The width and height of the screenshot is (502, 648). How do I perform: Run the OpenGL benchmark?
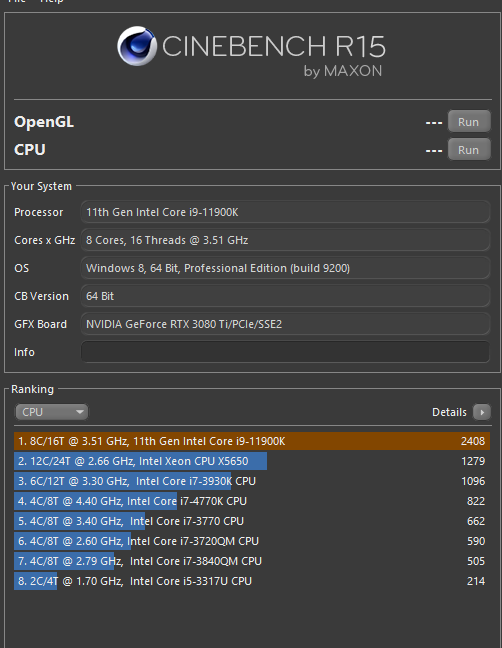469,122
